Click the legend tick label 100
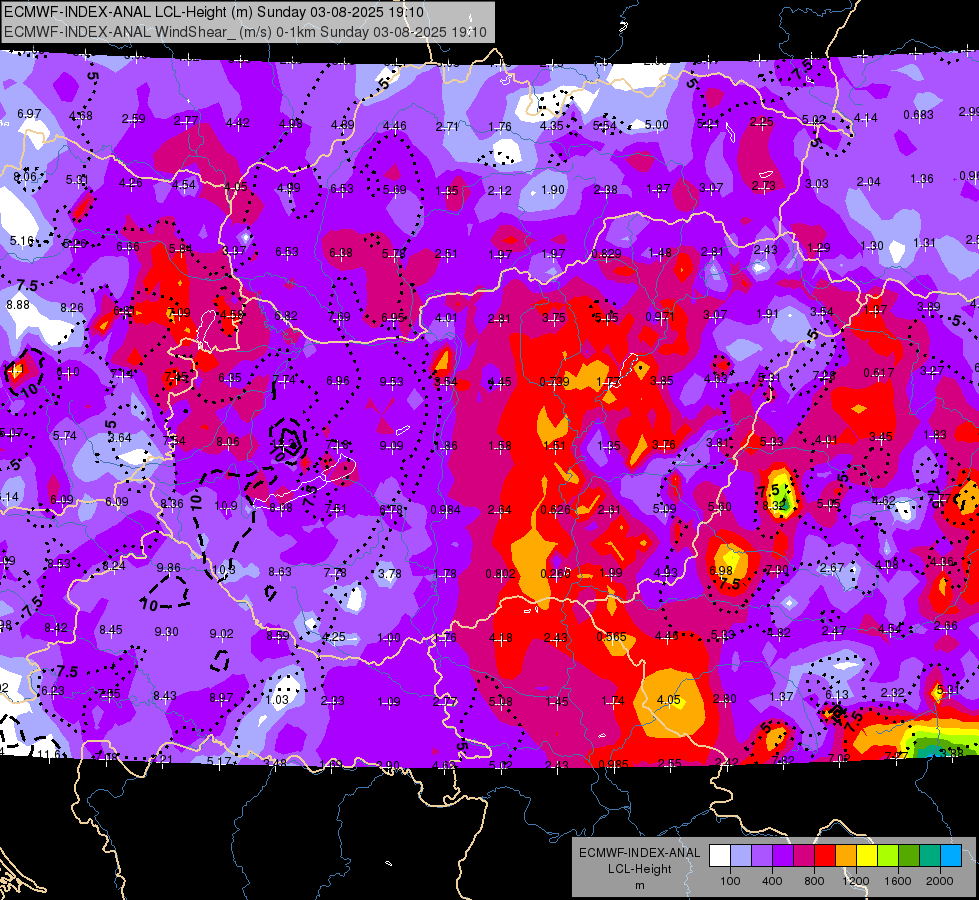979x900 pixels. pos(730,881)
